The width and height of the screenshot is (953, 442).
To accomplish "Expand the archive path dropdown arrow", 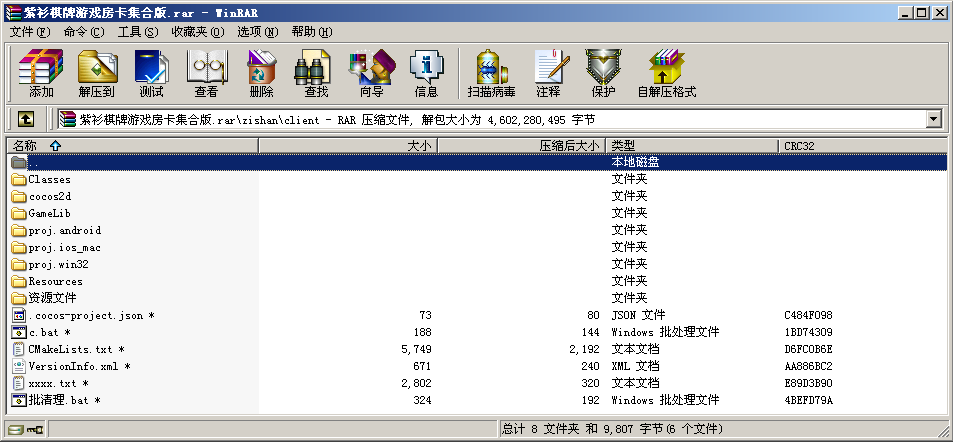I will (934, 119).
